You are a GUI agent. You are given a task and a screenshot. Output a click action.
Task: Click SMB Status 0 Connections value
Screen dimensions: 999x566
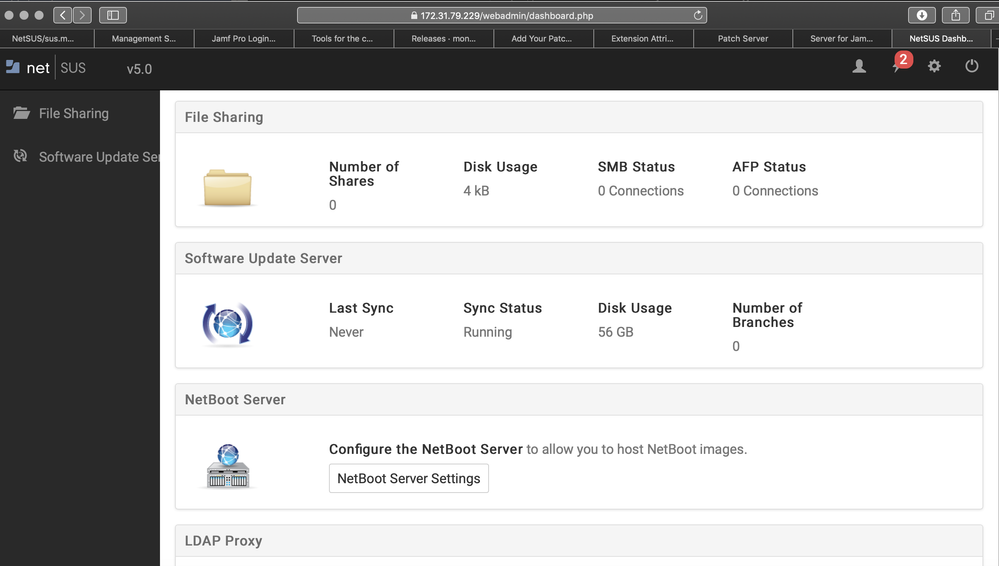[640, 191]
